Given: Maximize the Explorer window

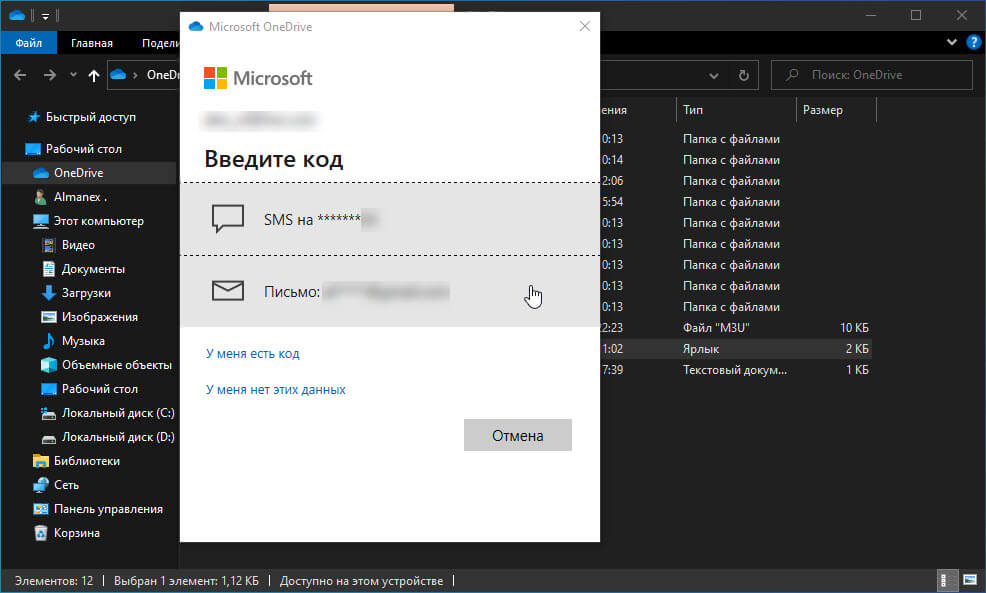Looking at the screenshot, I should click(916, 16).
